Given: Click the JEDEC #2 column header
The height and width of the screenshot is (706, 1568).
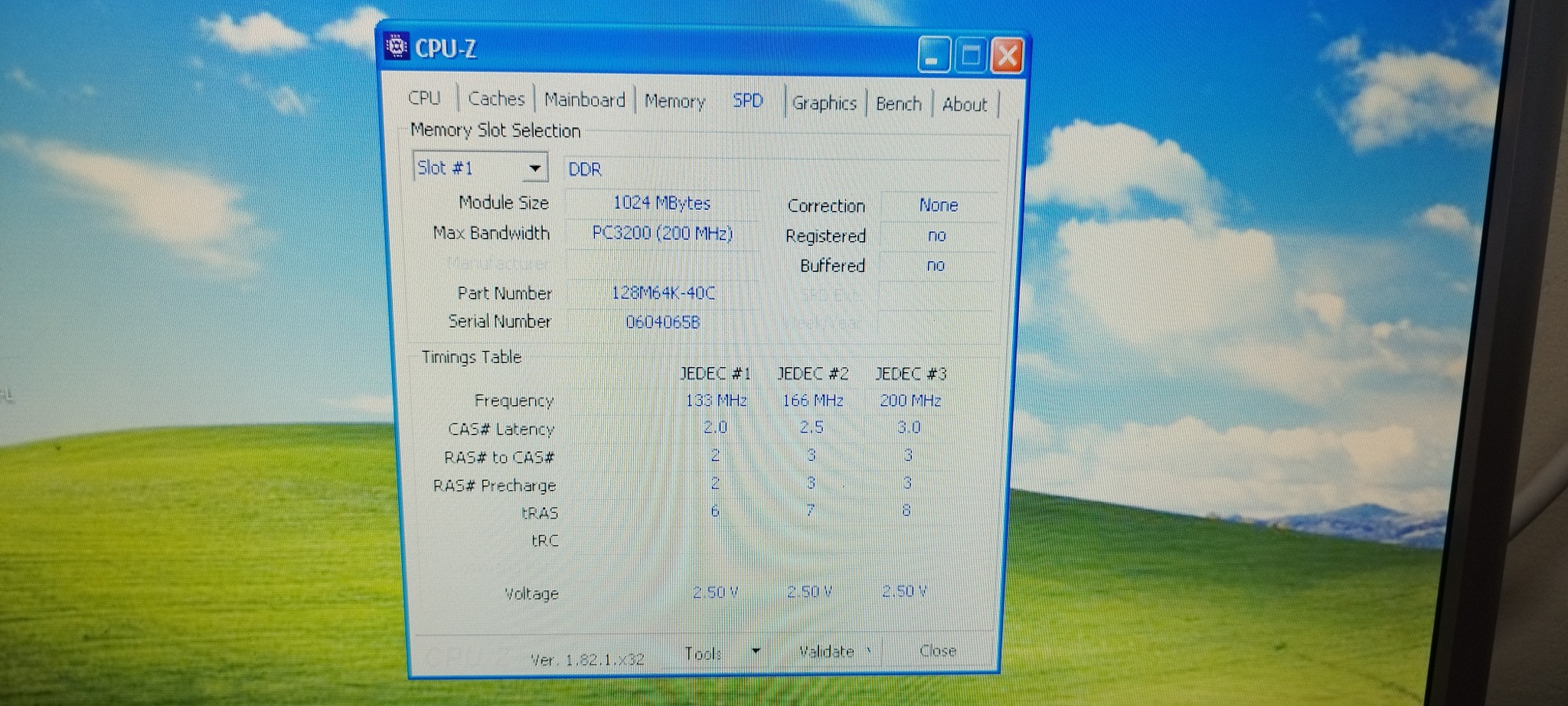Looking at the screenshot, I should pos(813,374).
